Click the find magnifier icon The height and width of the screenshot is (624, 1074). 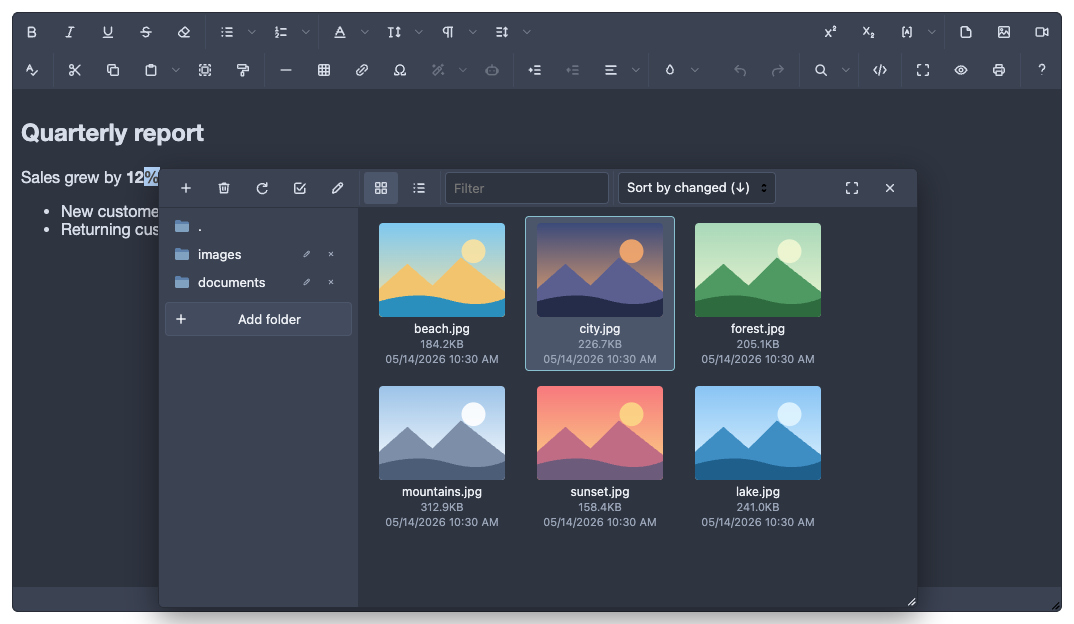pos(821,70)
